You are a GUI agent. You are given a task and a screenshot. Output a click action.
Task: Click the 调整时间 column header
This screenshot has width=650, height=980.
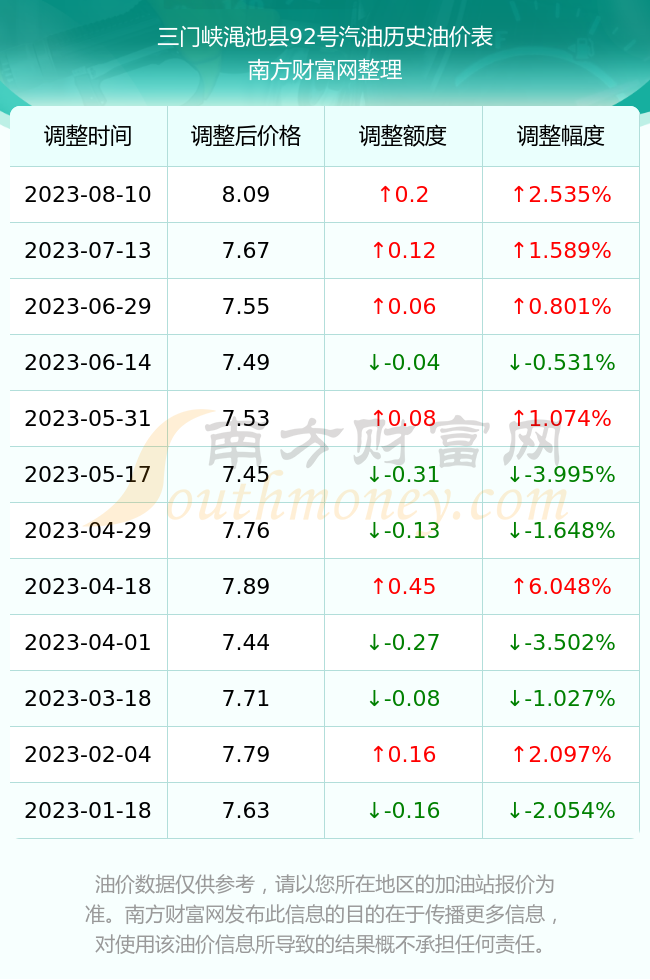tap(88, 136)
